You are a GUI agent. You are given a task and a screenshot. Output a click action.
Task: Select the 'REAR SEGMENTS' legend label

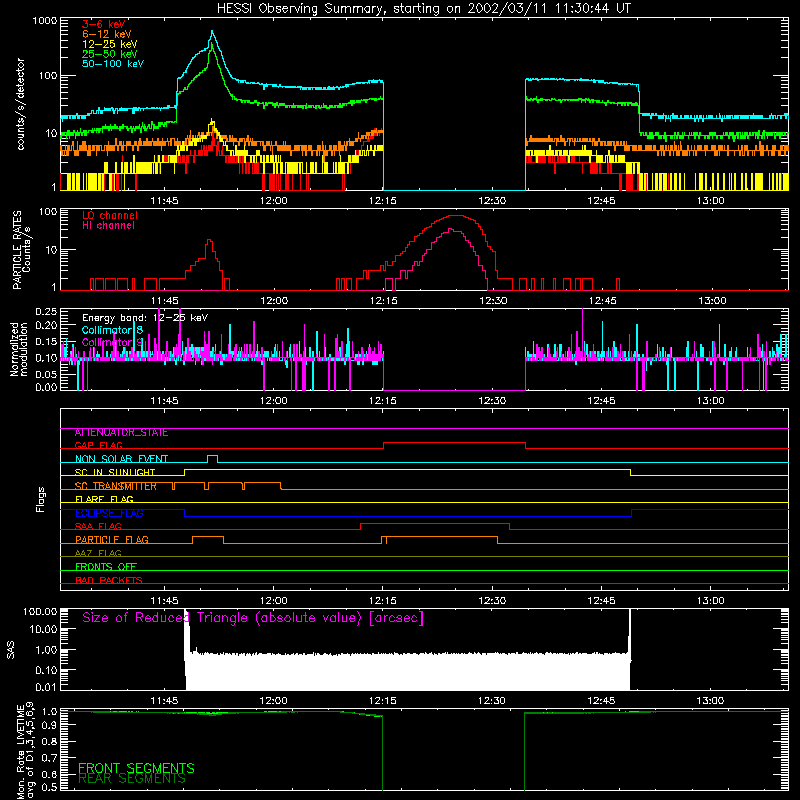click(x=132, y=779)
